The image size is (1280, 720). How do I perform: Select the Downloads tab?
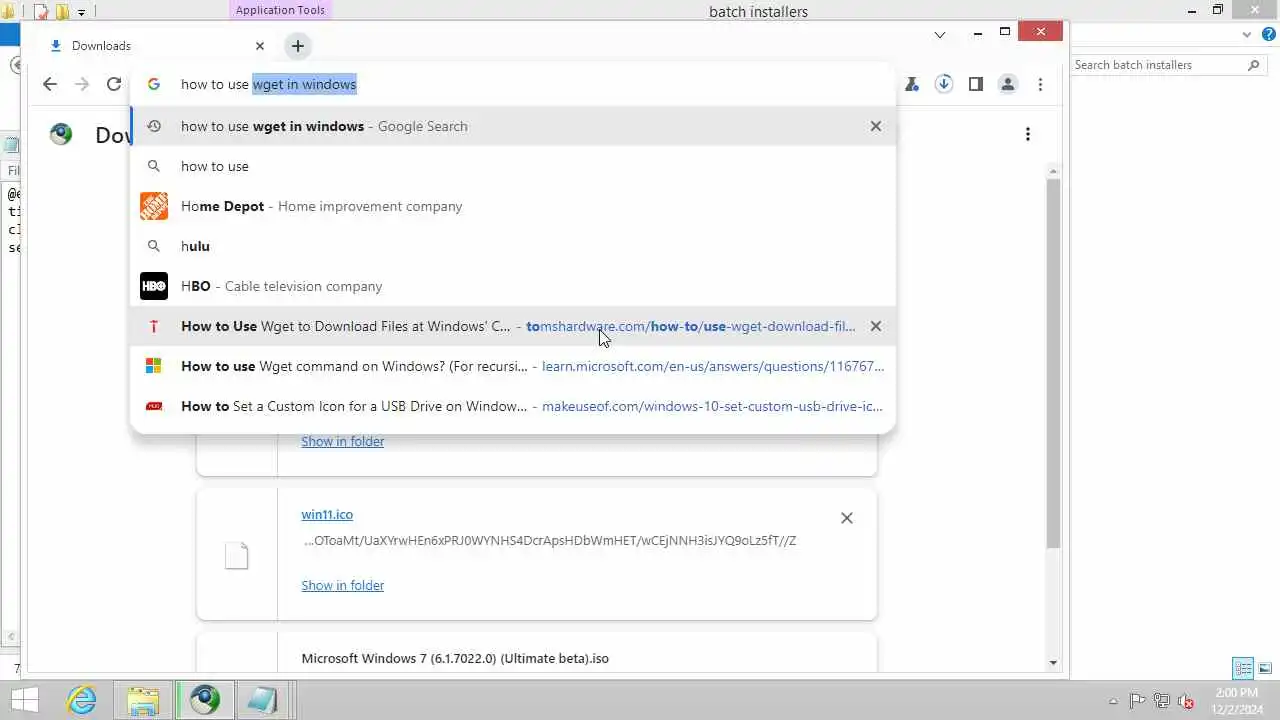[x=158, y=46]
